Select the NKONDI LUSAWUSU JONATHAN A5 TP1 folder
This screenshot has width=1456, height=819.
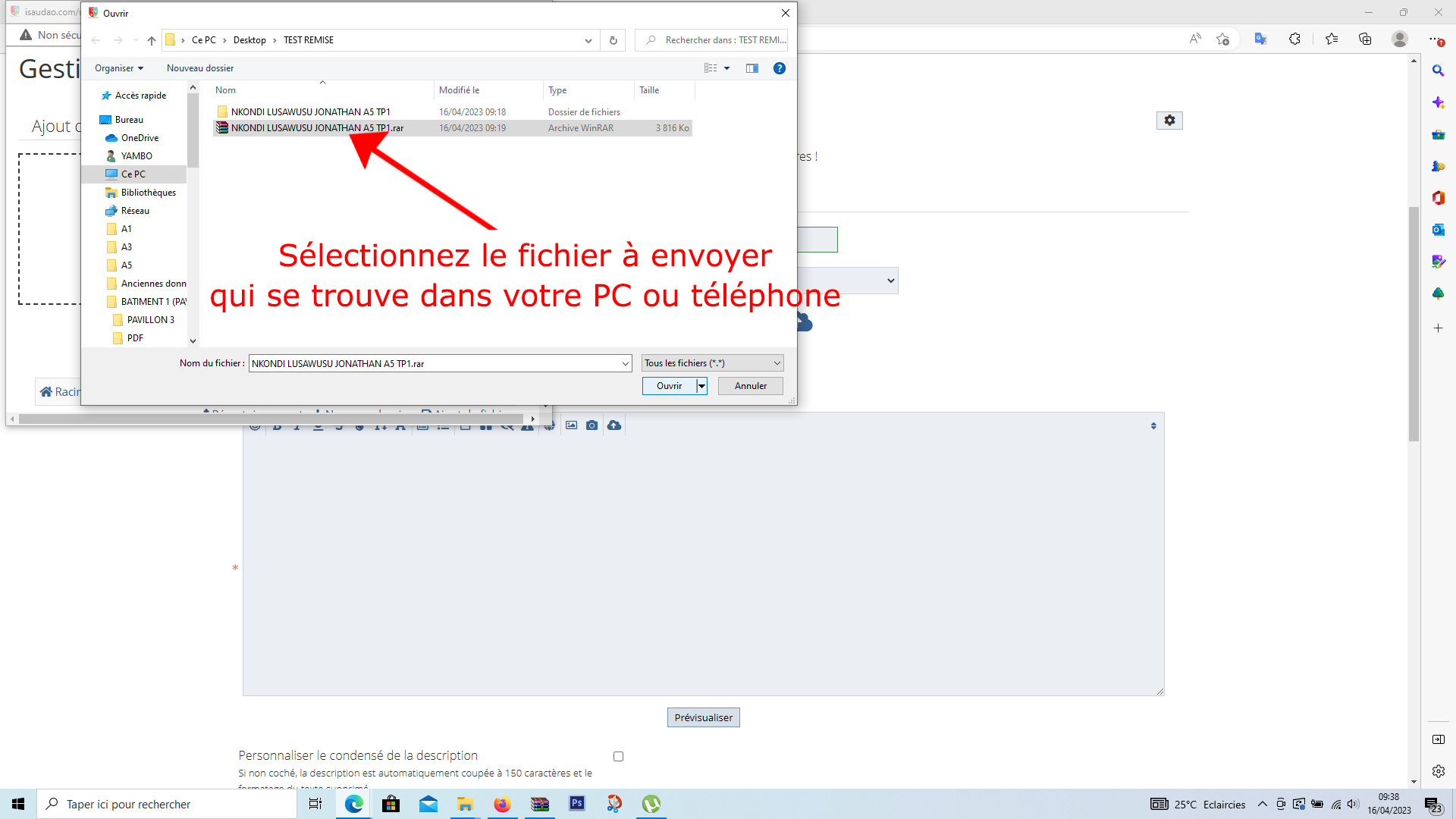click(x=310, y=111)
